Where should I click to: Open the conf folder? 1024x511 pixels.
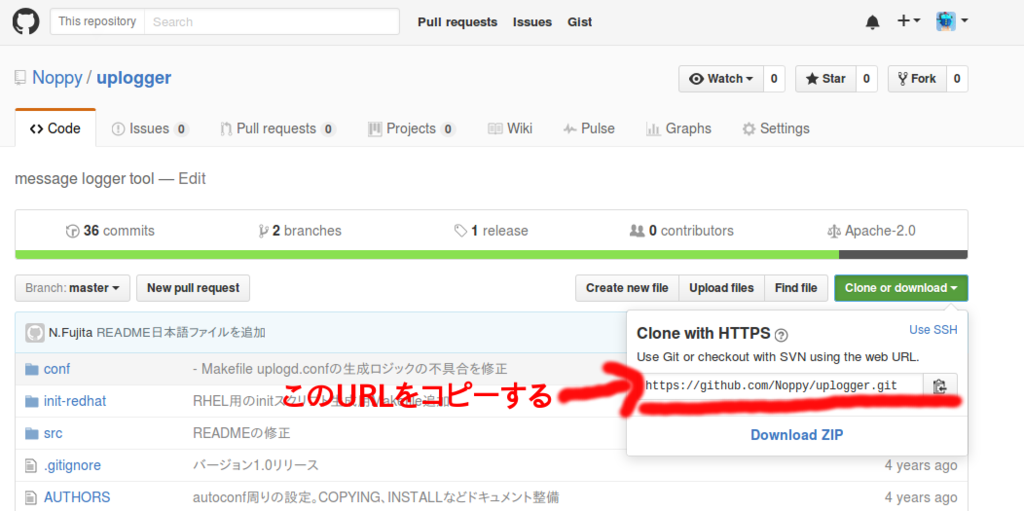pyautogui.click(x=57, y=369)
